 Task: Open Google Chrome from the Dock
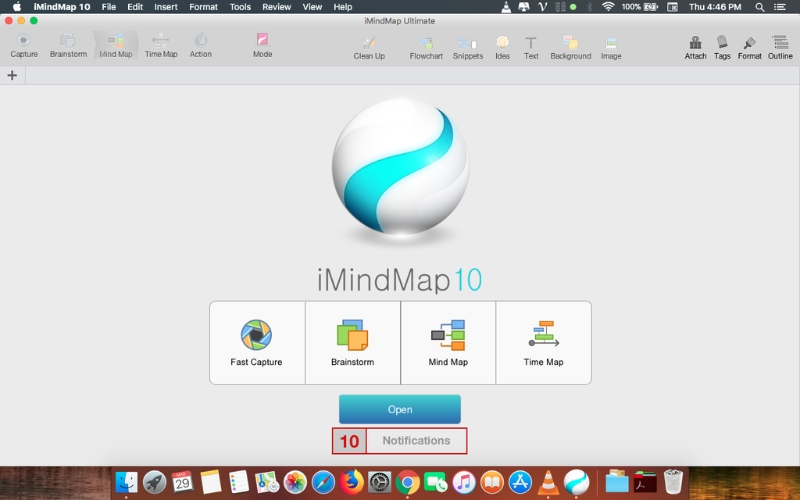tap(407, 482)
